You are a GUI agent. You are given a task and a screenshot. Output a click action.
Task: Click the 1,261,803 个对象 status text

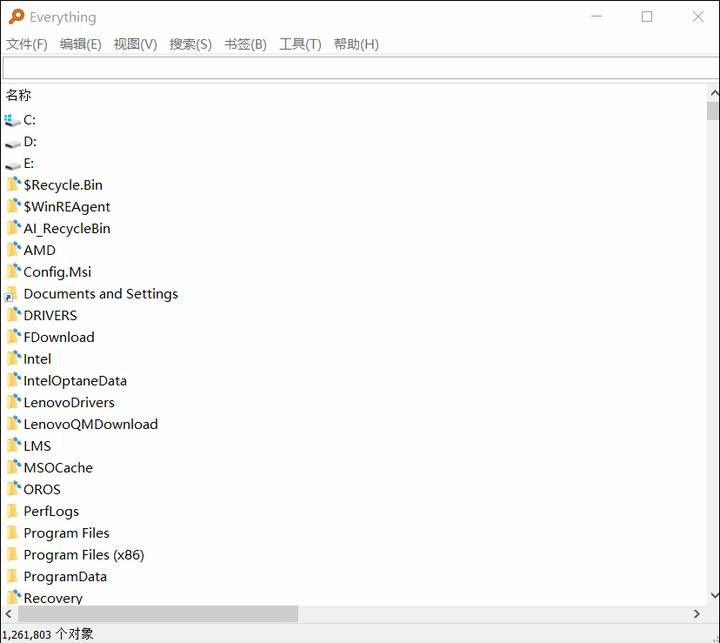47,634
